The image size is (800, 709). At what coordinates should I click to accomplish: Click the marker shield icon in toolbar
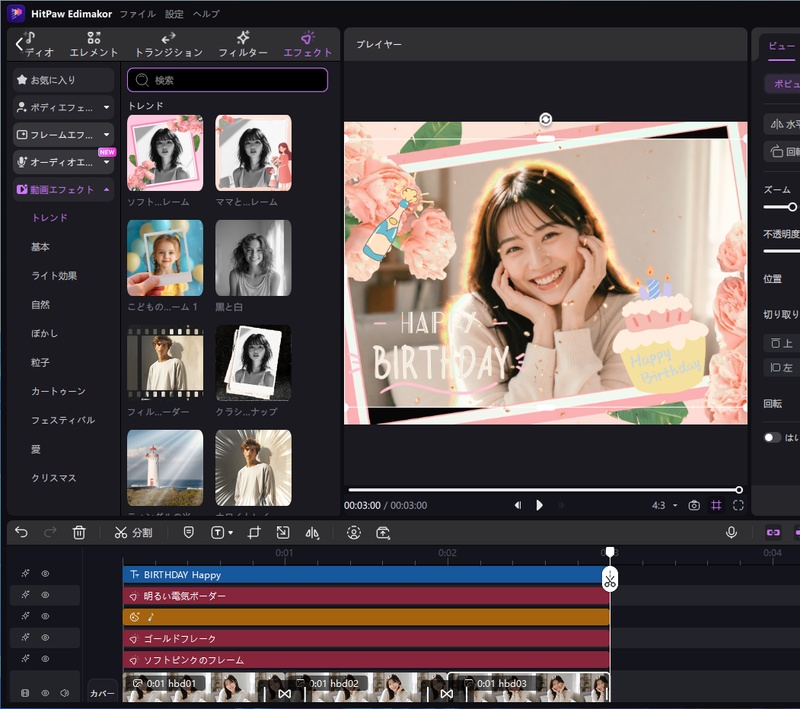[x=188, y=533]
